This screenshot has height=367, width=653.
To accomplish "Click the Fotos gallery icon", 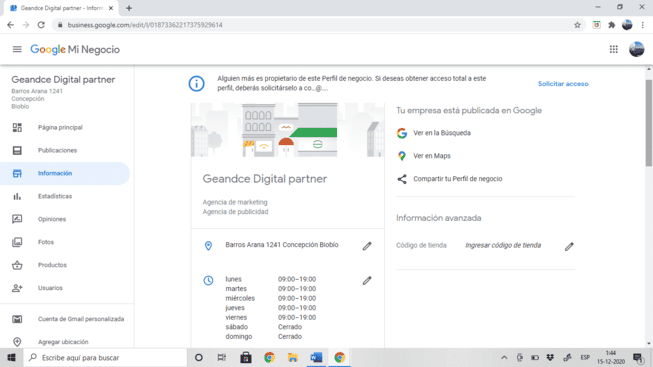I will (17, 242).
